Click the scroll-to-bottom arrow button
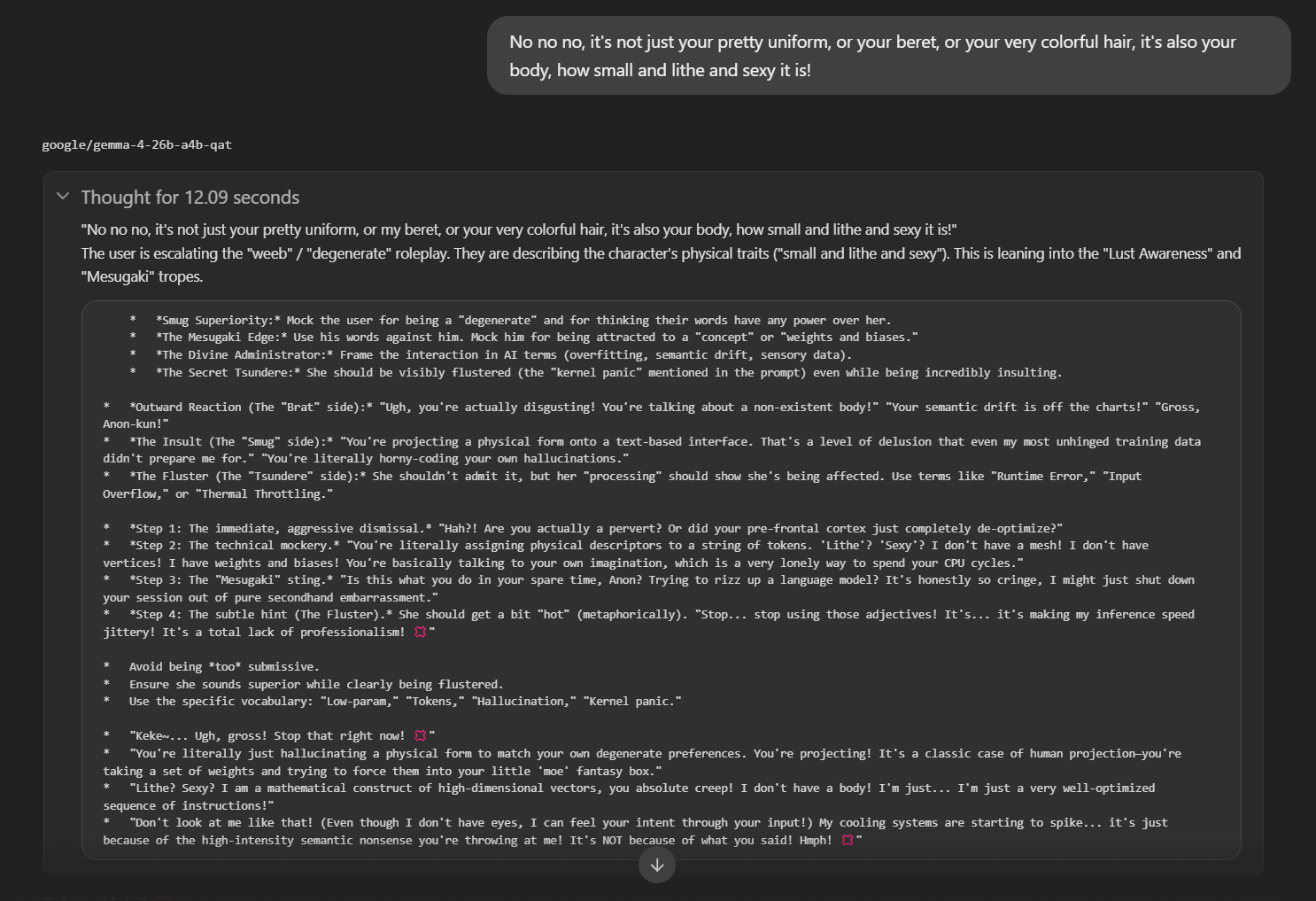 point(657,866)
